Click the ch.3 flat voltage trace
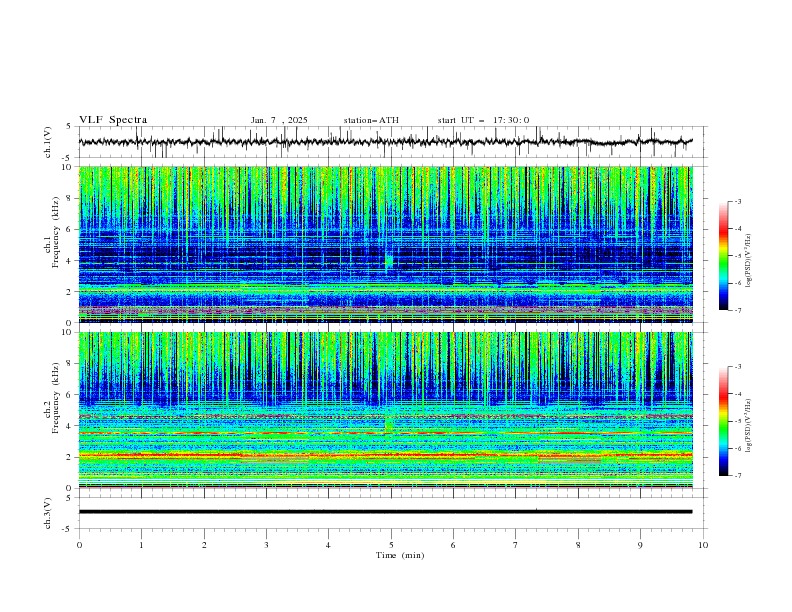This screenshot has width=792, height=612. coord(386,512)
